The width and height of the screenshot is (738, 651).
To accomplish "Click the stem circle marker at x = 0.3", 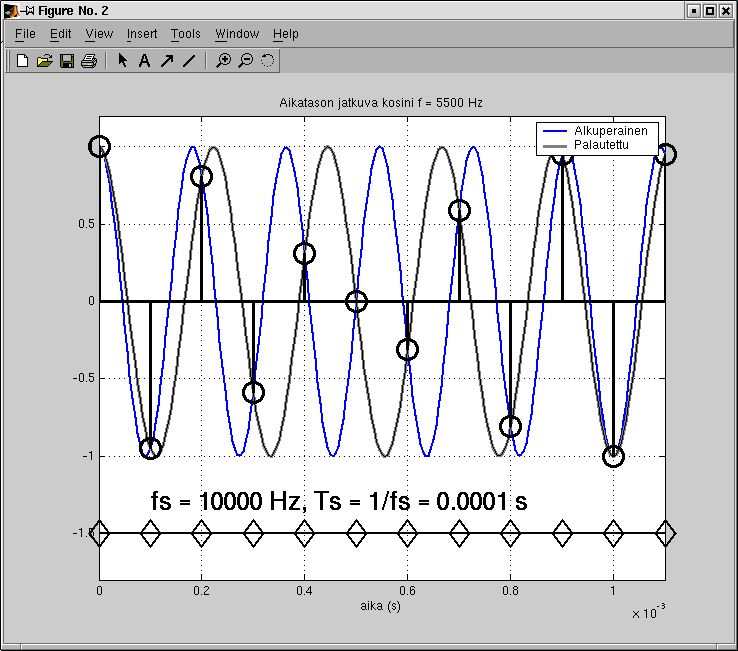I will tap(253, 392).
